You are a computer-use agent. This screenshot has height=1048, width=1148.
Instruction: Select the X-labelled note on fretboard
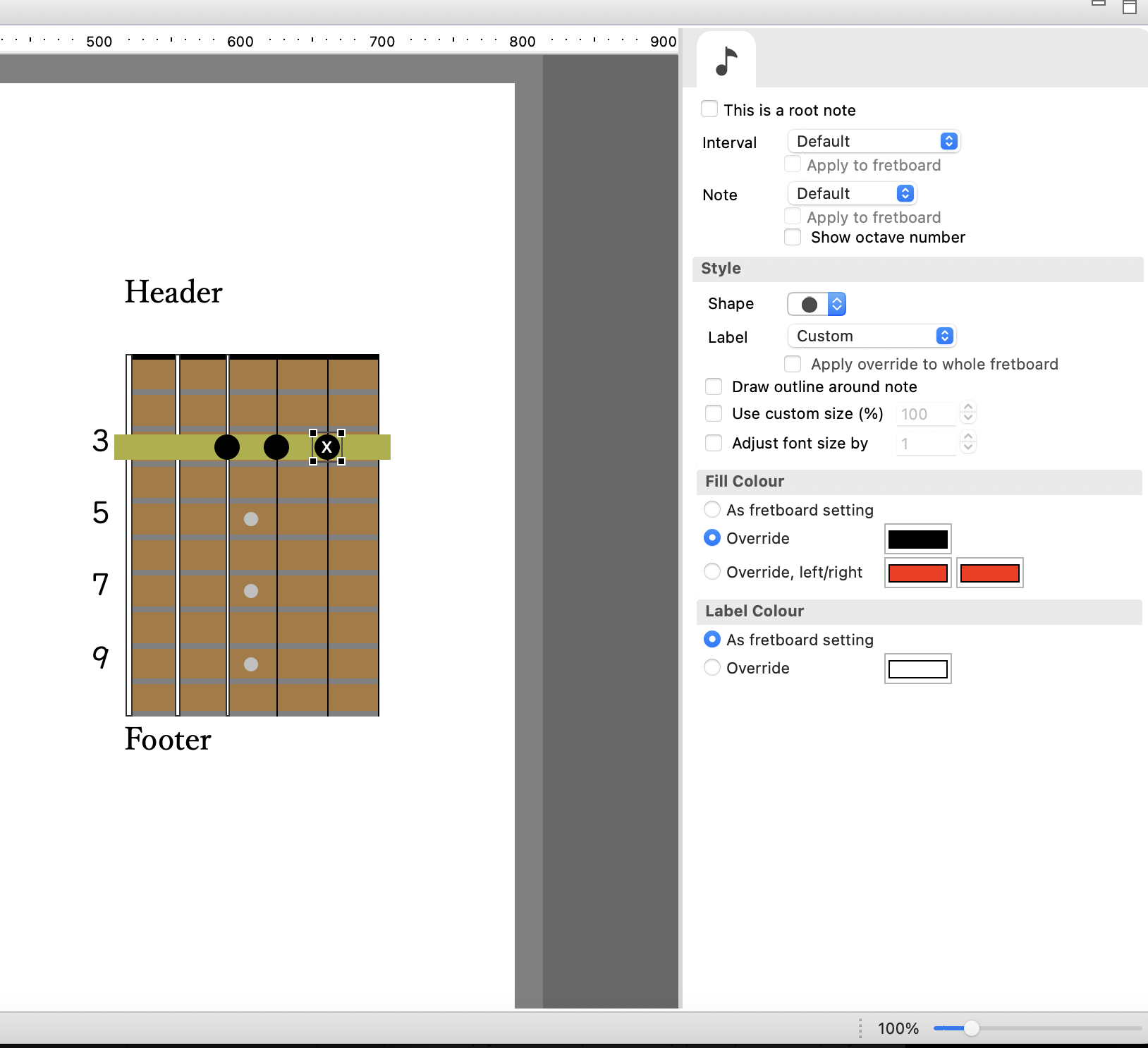[x=327, y=447]
